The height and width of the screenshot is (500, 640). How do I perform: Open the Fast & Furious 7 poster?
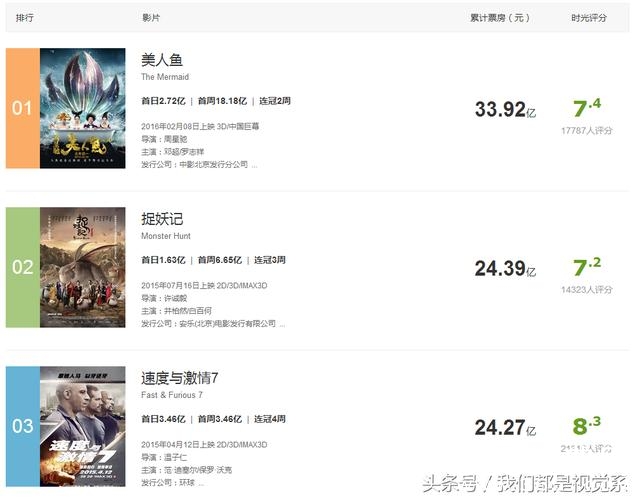tap(82, 427)
